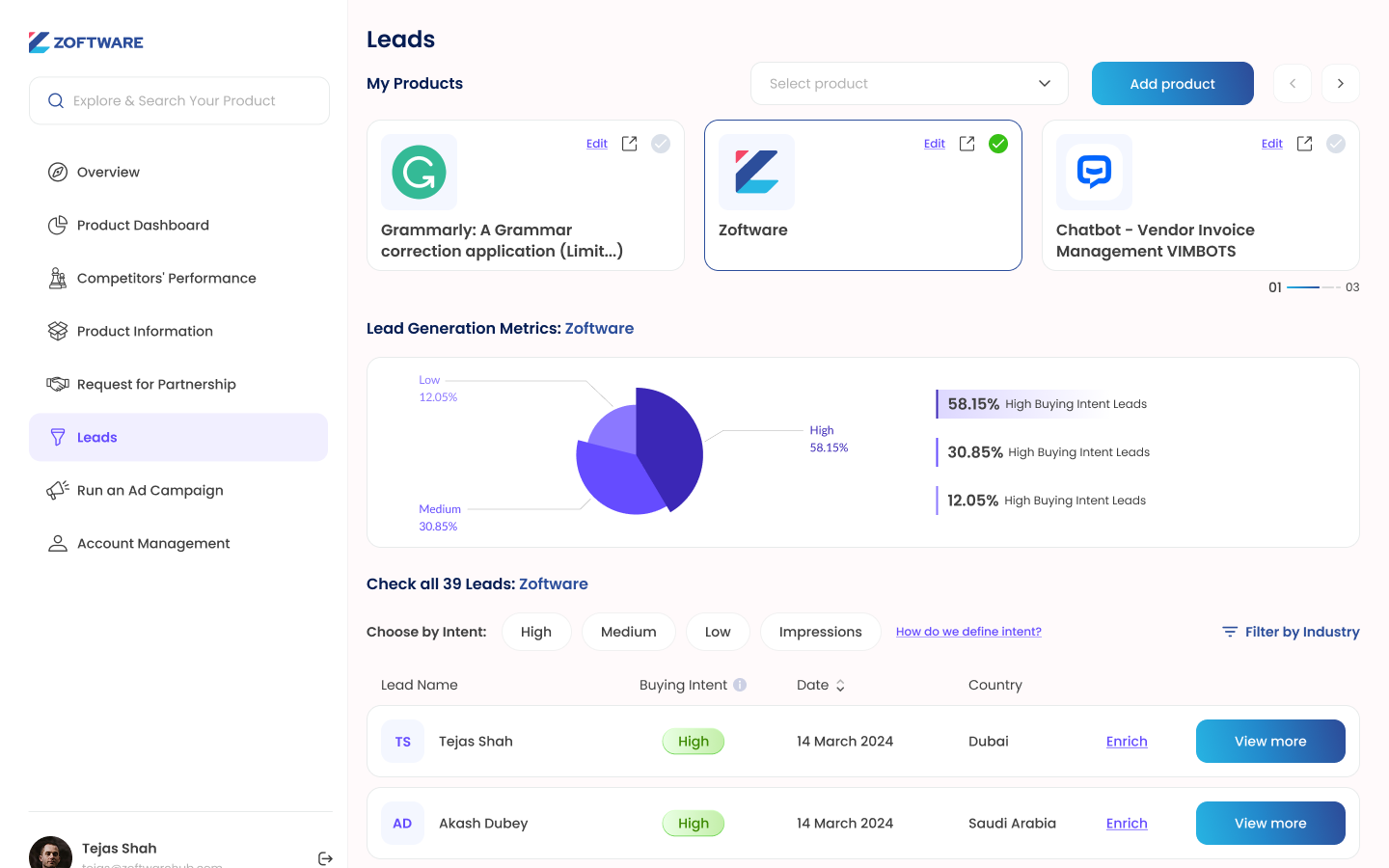Open external link icon on Chatbot card

pyautogui.click(x=1304, y=144)
